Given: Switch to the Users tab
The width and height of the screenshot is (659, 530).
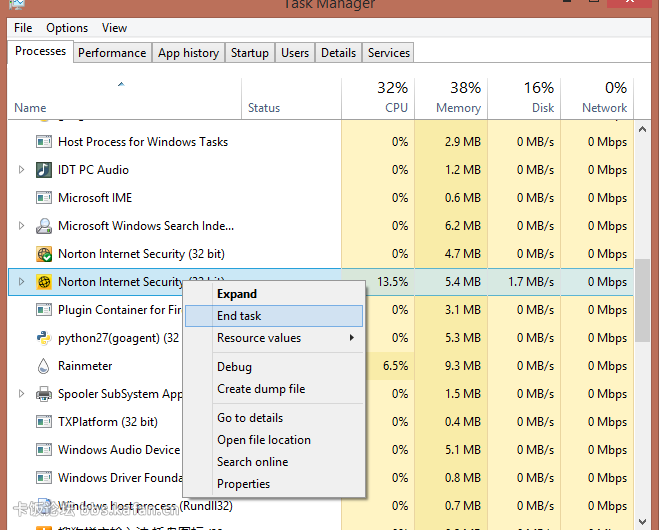Looking at the screenshot, I should click(295, 53).
